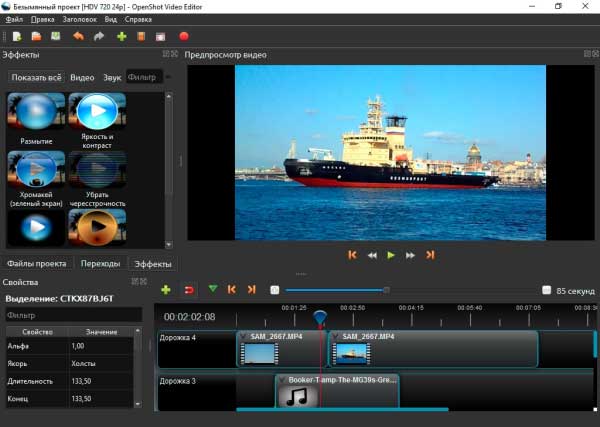This screenshot has width=600, height=427.
Task: Click the Open Project folder icon
Action: pos(36,37)
